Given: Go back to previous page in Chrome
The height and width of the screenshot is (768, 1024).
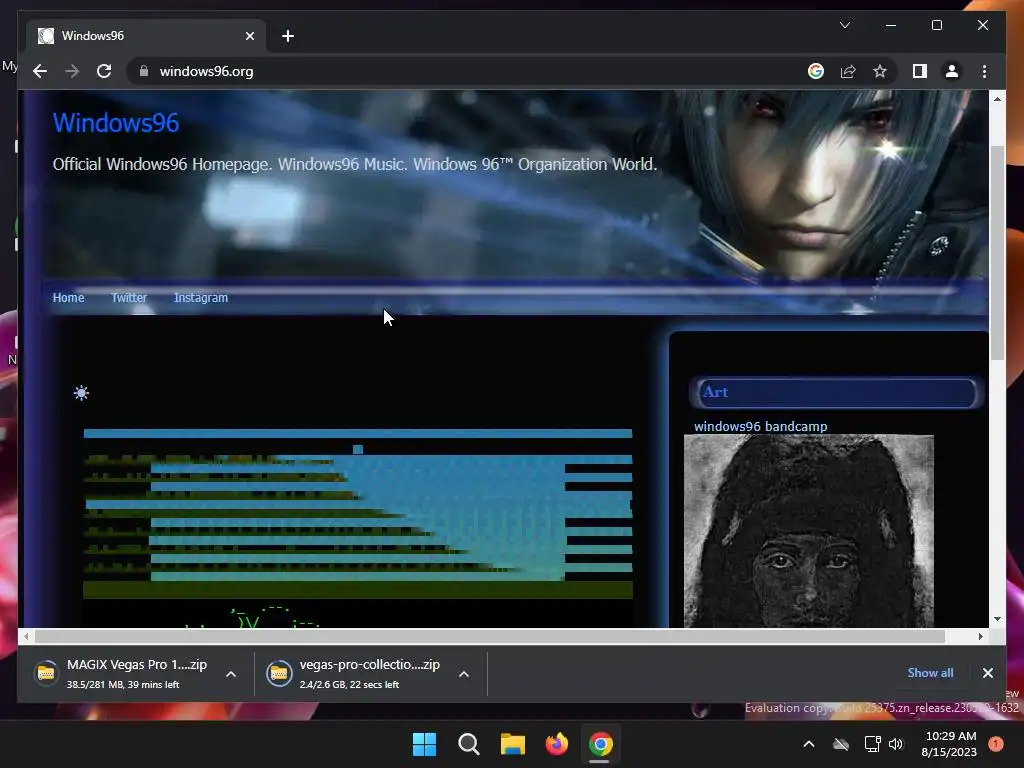Looking at the screenshot, I should [40, 71].
